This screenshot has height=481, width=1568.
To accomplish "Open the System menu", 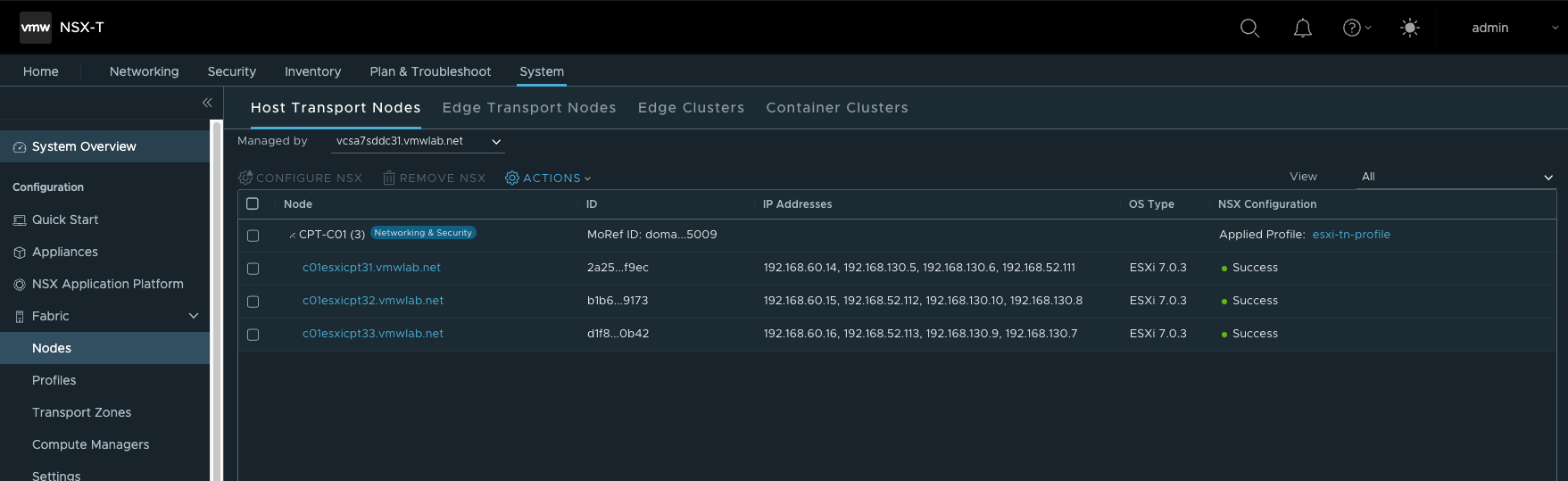I will [542, 71].
